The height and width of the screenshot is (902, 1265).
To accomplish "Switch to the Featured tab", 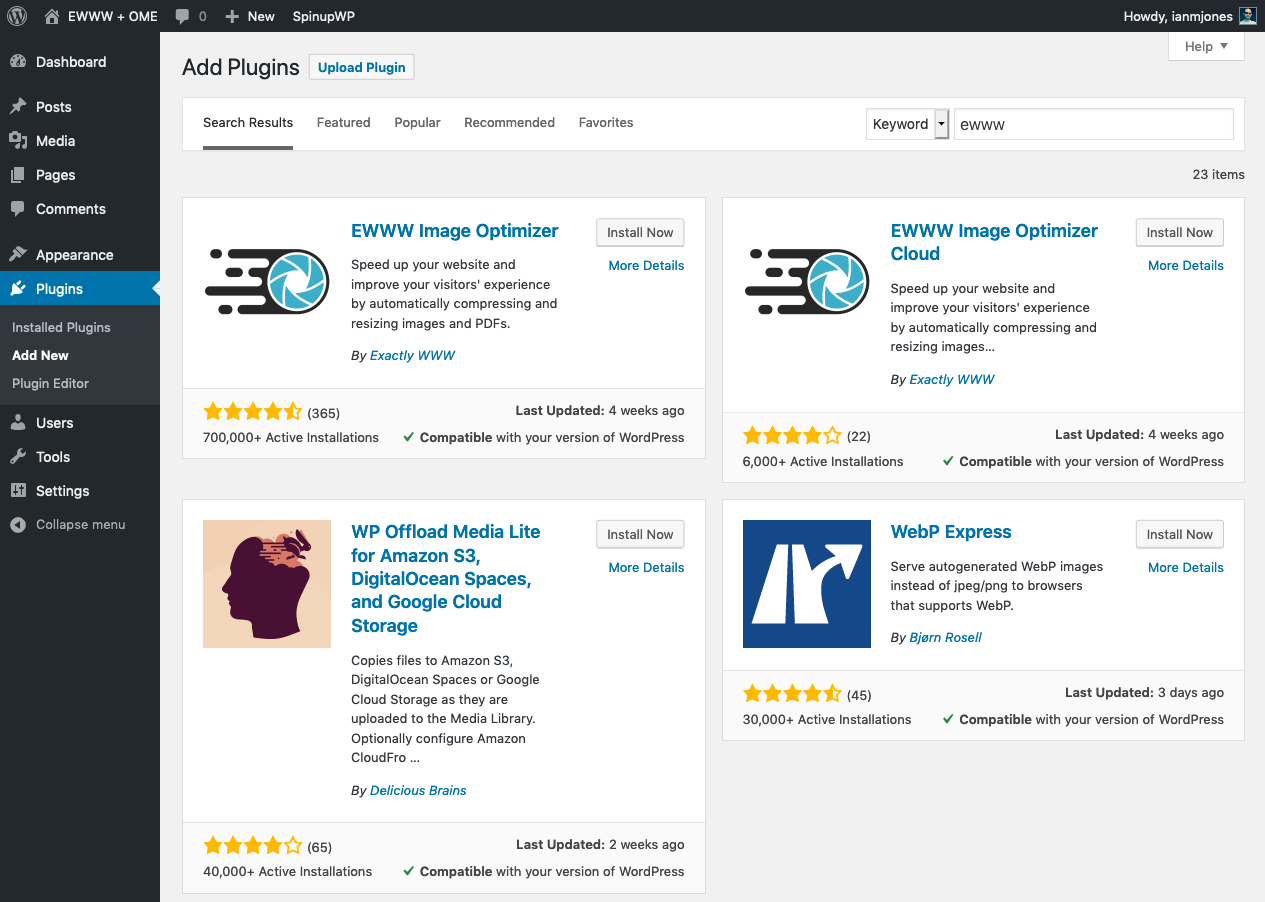I will tap(343, 123).
